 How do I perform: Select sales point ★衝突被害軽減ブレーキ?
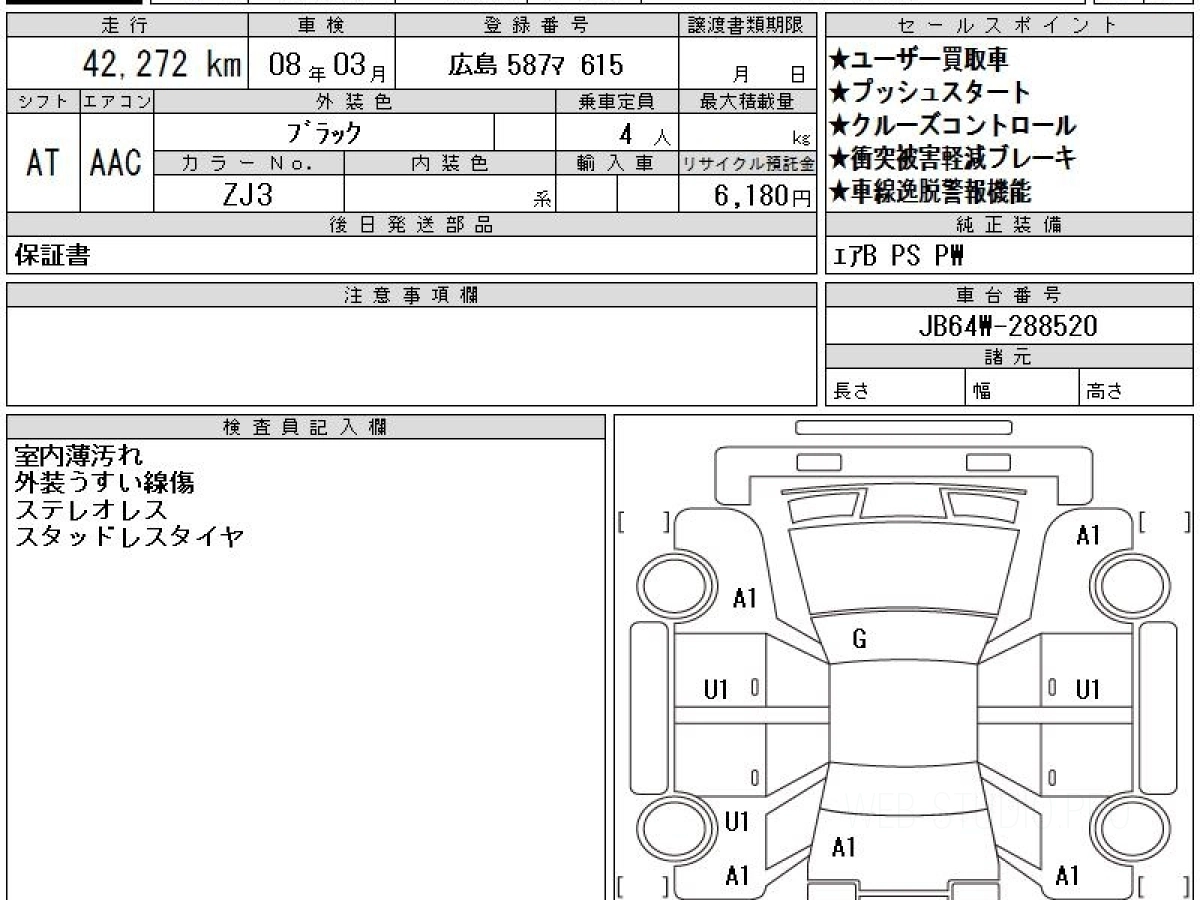click(x=953, y=158)
